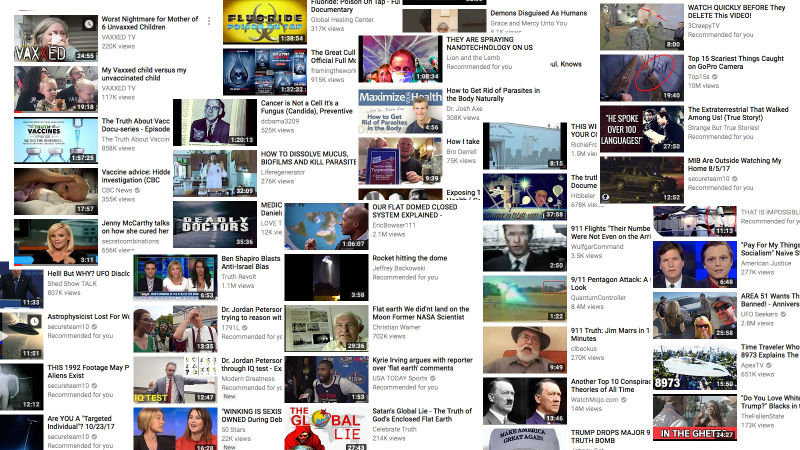Open MIB Are Outside Watching title
This screenshot has height=450, width=800.
click(x=734, y=164)
